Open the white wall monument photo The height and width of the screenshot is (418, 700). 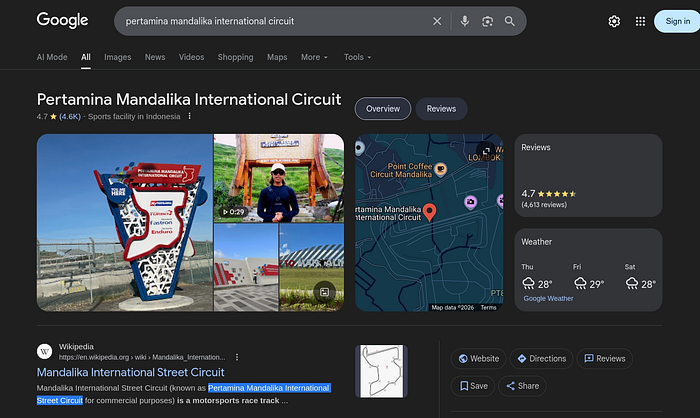pyautogui.click(x=246, y=268)
